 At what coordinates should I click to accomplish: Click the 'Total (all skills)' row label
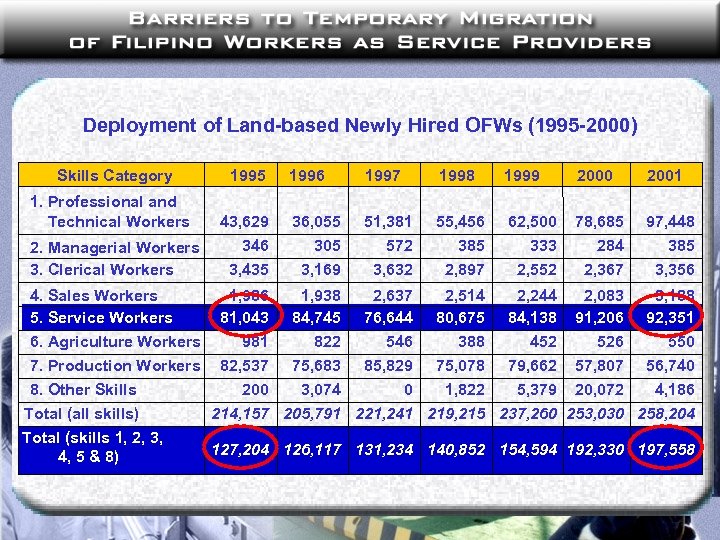click(x=81, y=414)
